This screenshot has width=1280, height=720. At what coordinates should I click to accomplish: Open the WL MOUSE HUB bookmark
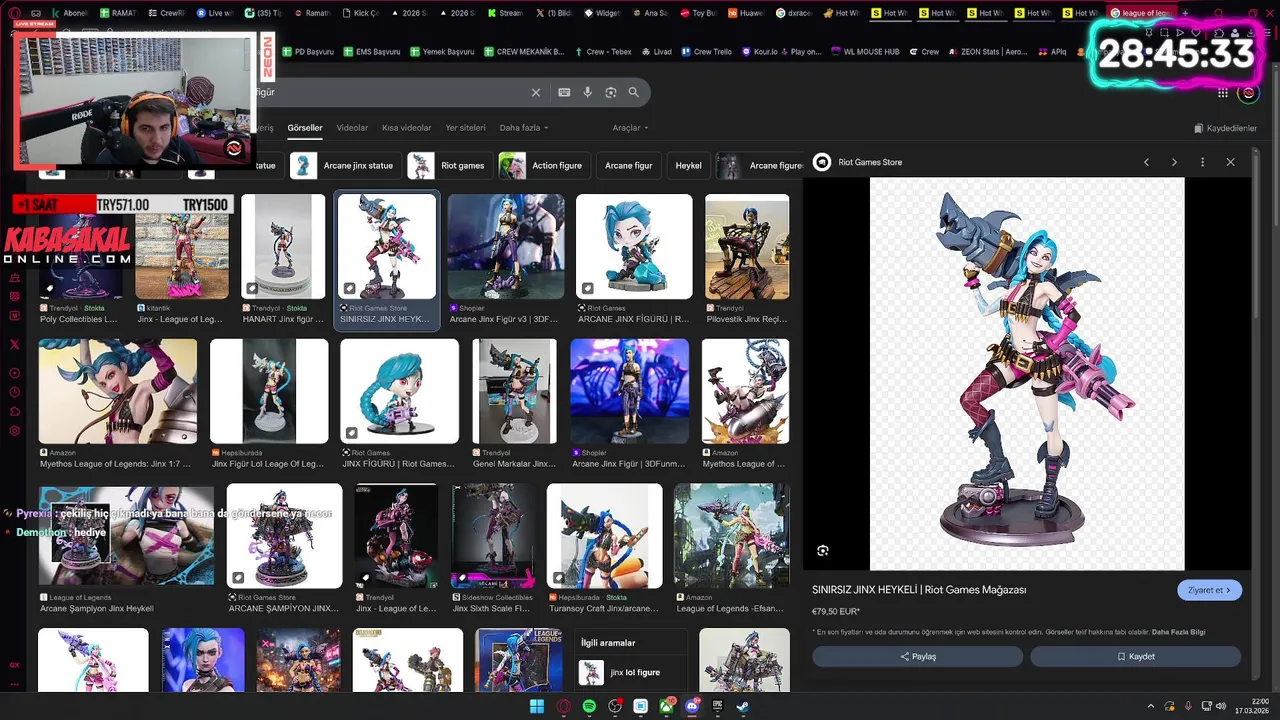864,51
